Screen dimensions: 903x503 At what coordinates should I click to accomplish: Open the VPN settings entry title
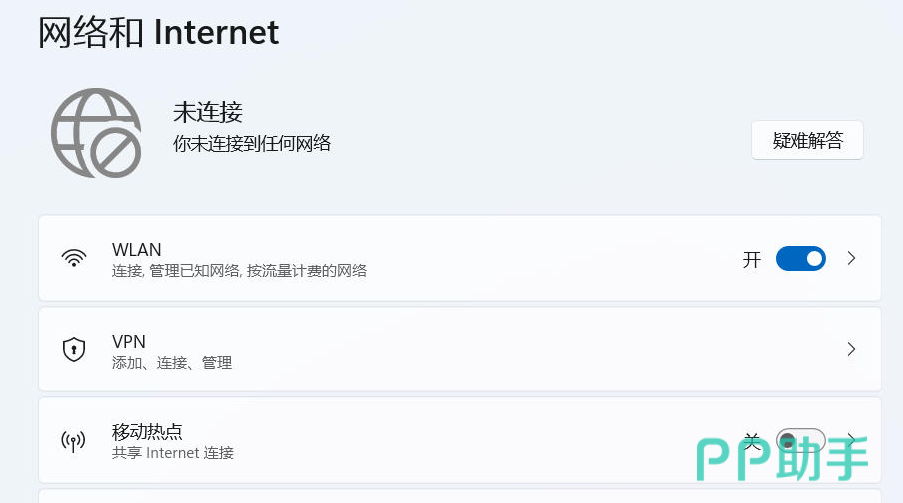pos(129,341)
